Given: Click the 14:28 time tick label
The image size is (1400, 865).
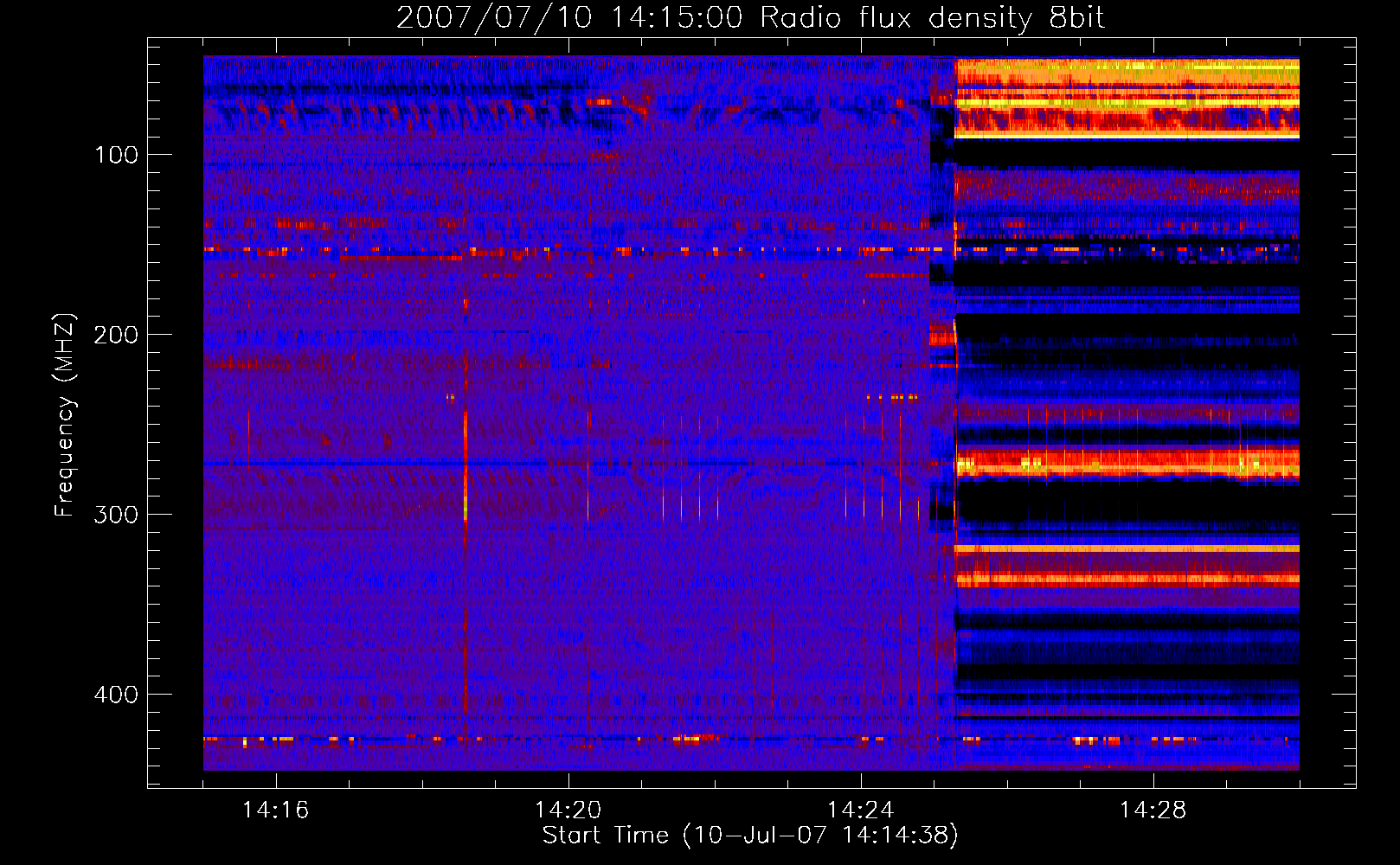Looking at the screenshot, I should (1153, 810).
